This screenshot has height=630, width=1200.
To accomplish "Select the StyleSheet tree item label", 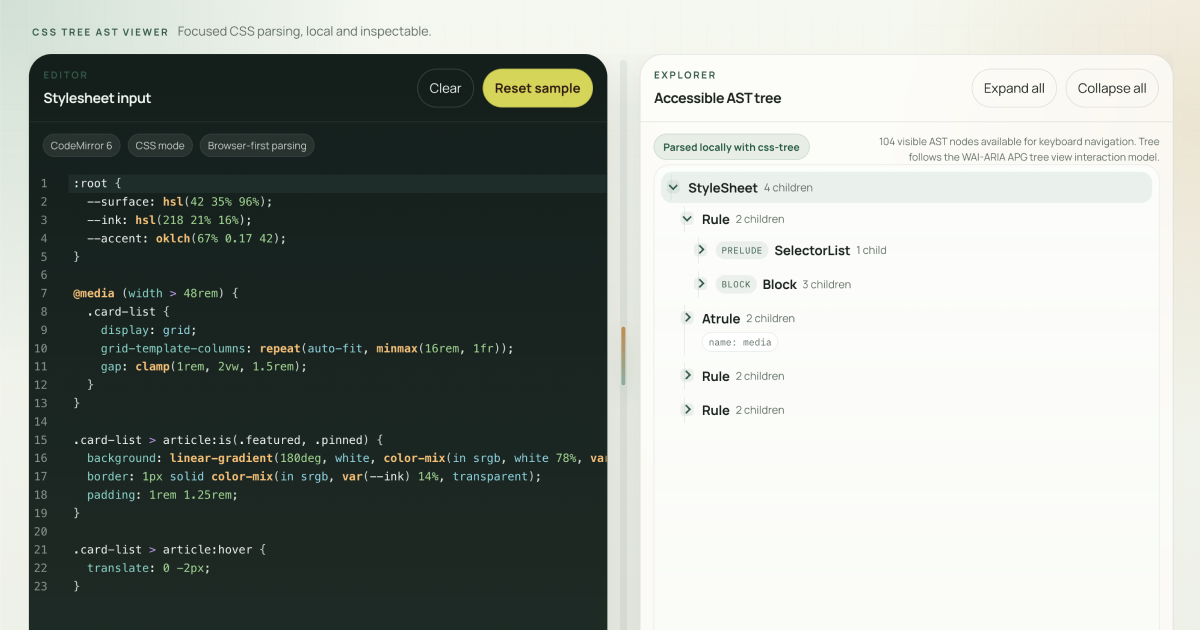I will [x=722, y=188].
